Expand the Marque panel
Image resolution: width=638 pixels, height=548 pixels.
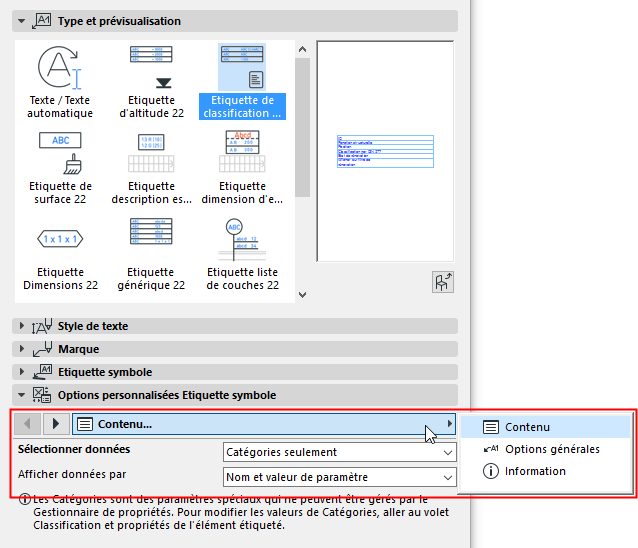pos(22,349)
